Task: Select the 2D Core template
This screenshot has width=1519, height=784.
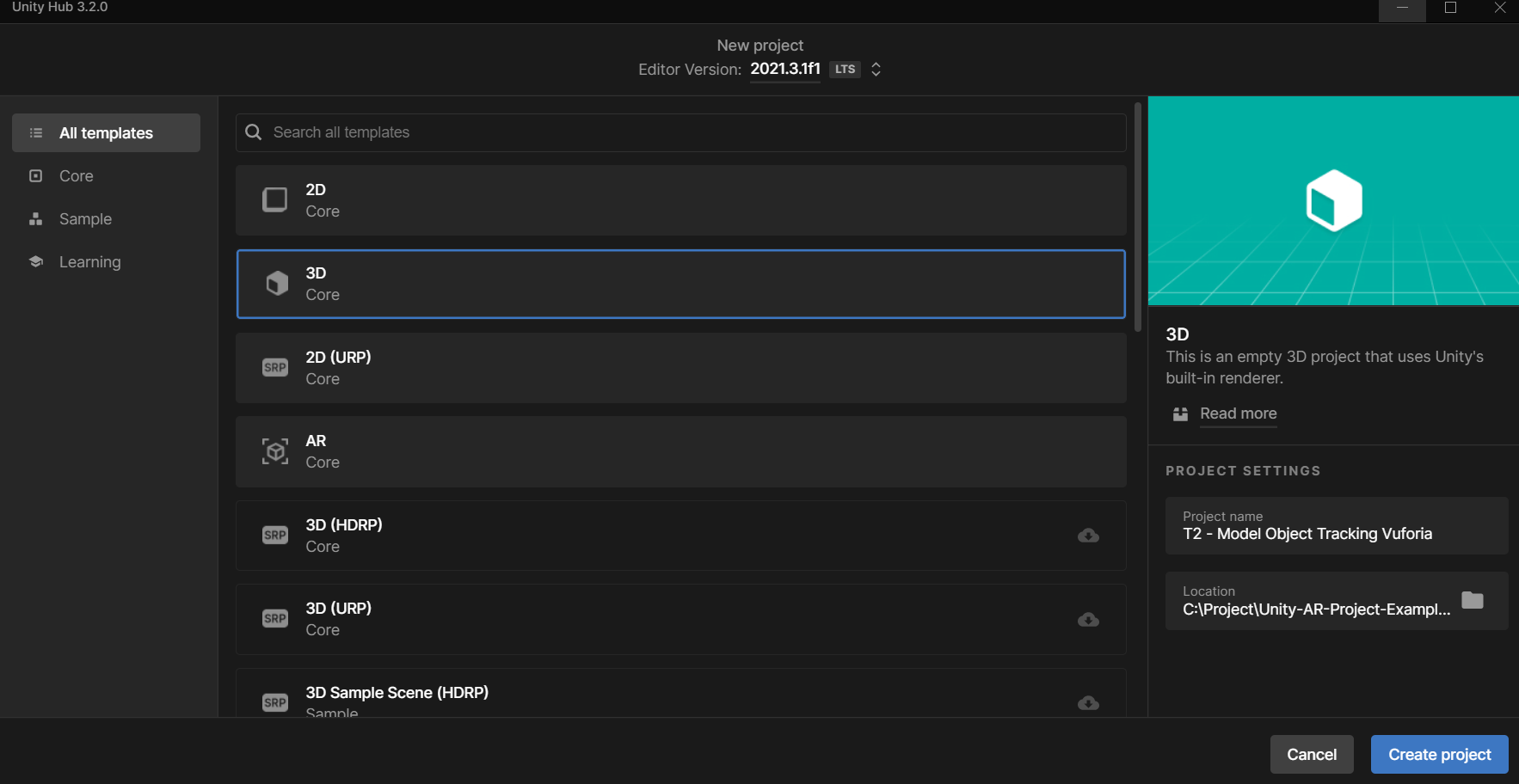Action: click(x=681, y=200)
